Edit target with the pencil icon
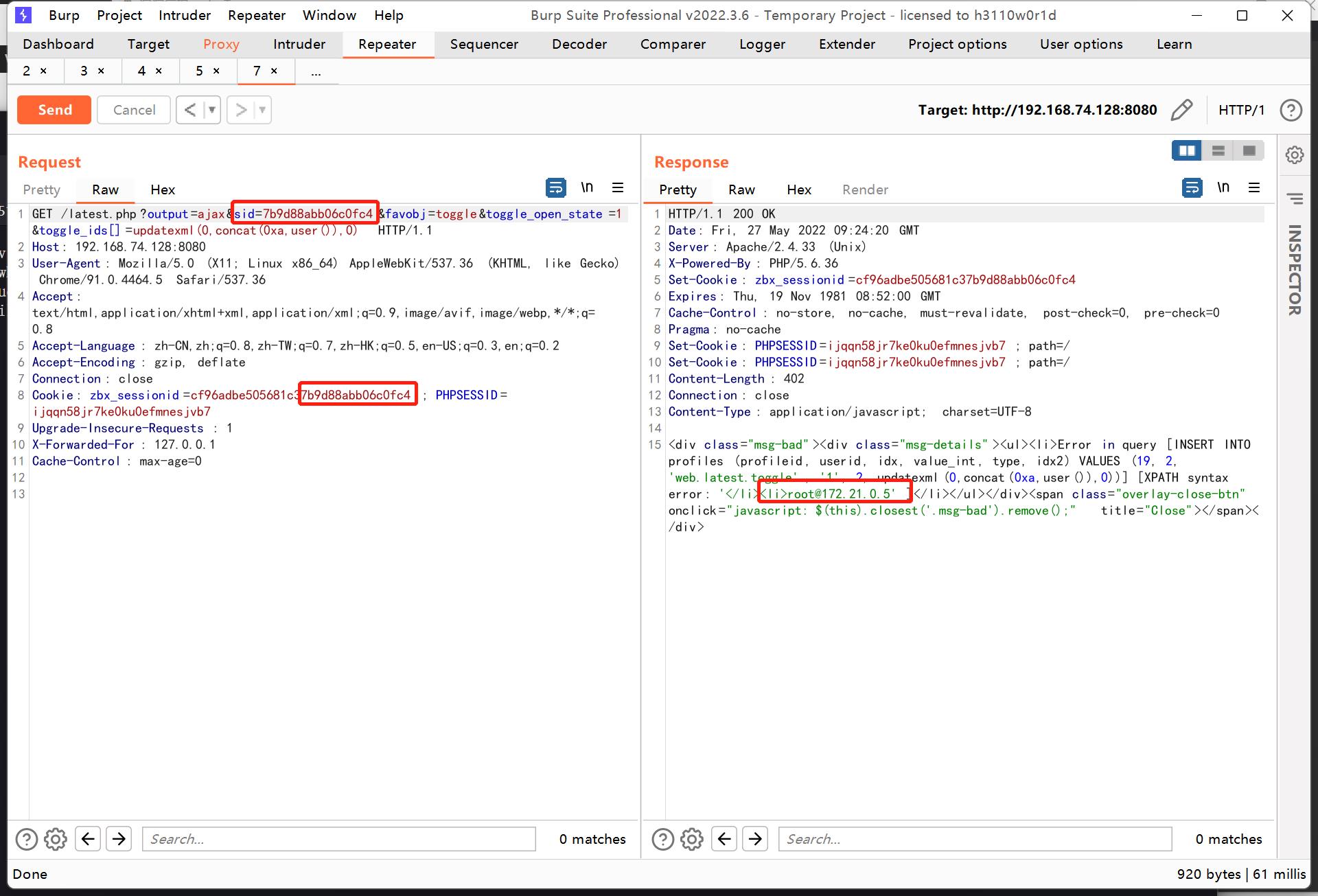Viewport: 1318px width, 896px height. coord(1181,110)
